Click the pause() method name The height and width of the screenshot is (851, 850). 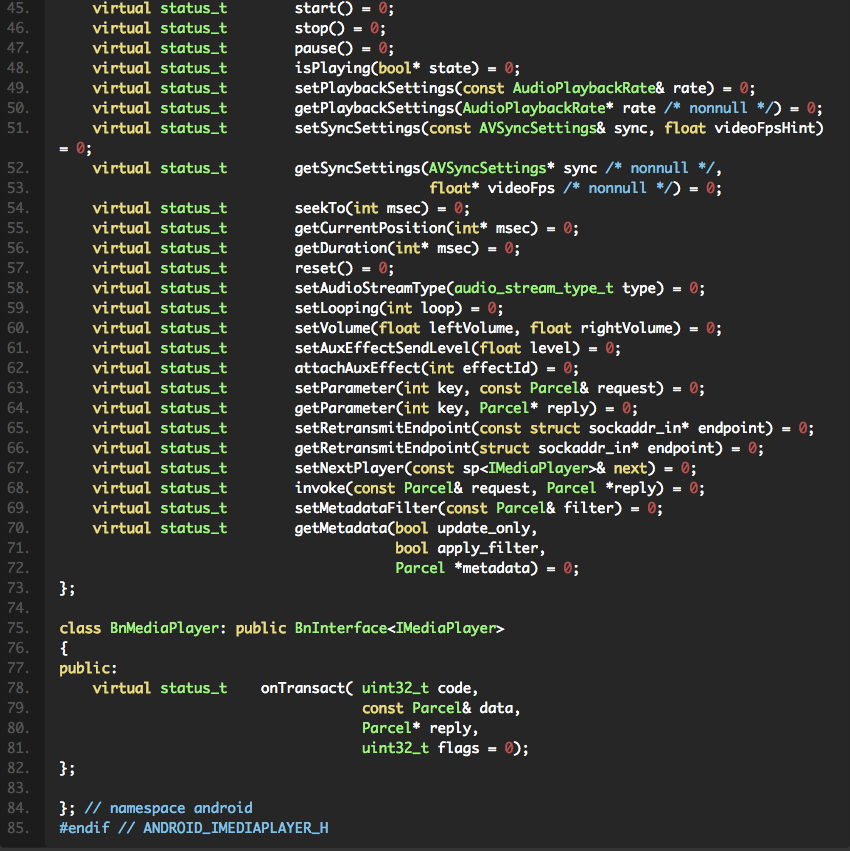click(323, 48)
